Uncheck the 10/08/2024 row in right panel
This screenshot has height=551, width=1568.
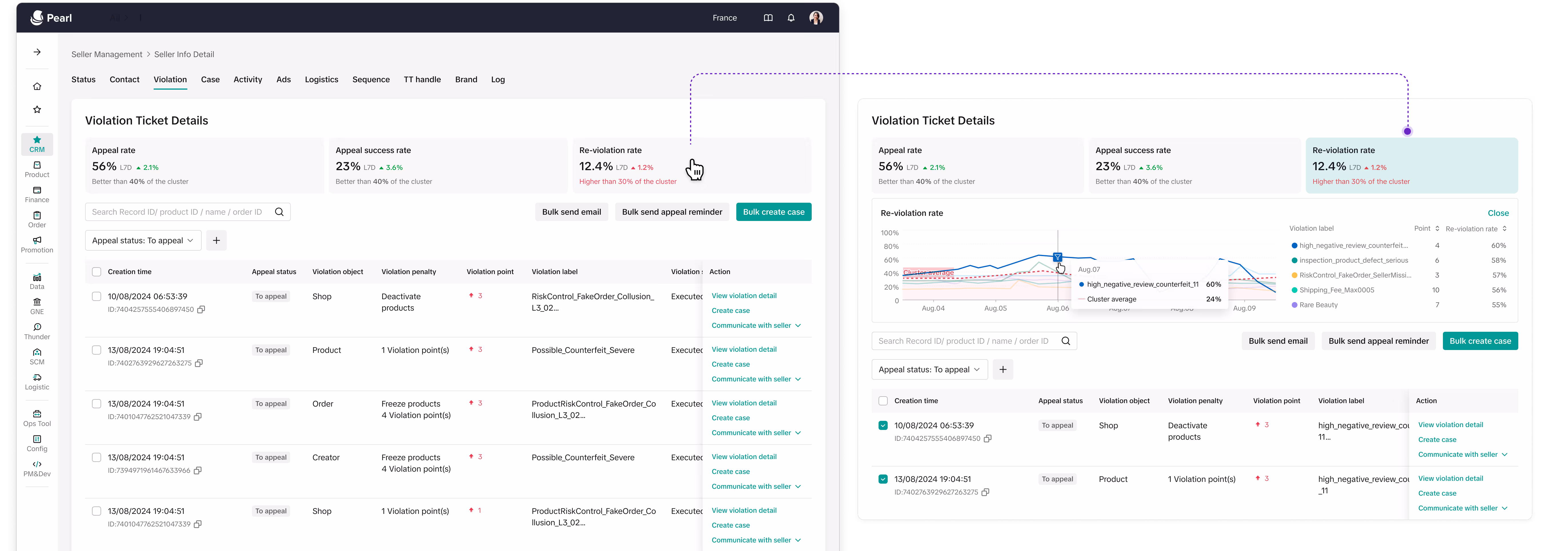[883, 426]
